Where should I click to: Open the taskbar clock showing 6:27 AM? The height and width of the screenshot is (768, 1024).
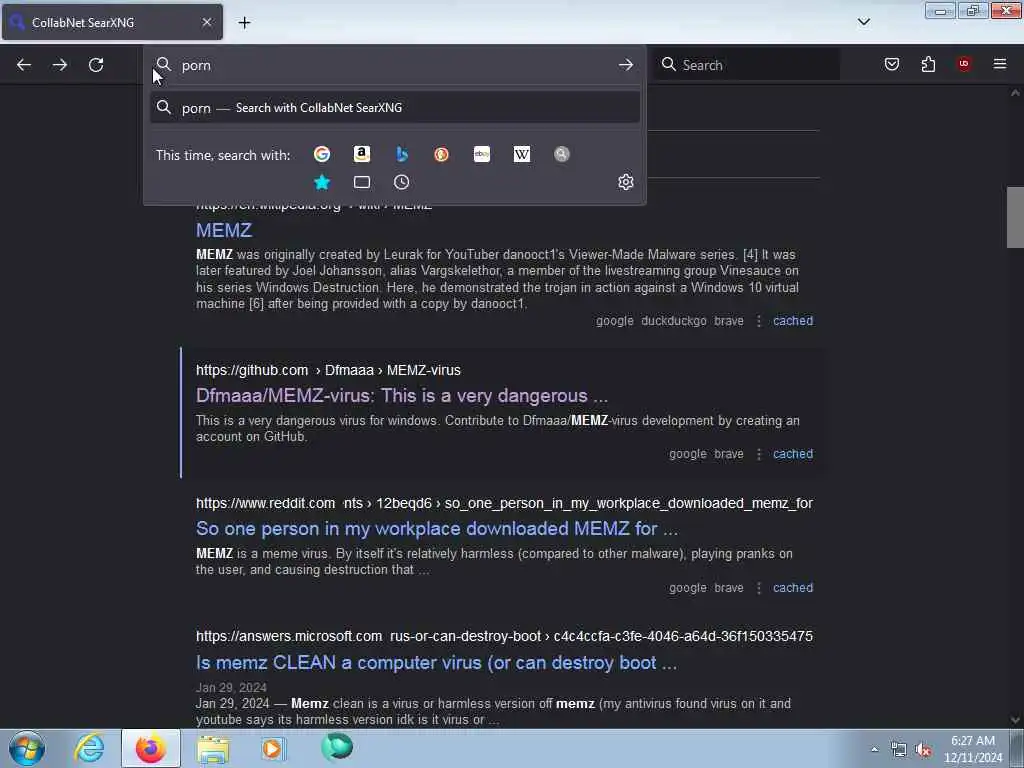[x=973, y=749]
